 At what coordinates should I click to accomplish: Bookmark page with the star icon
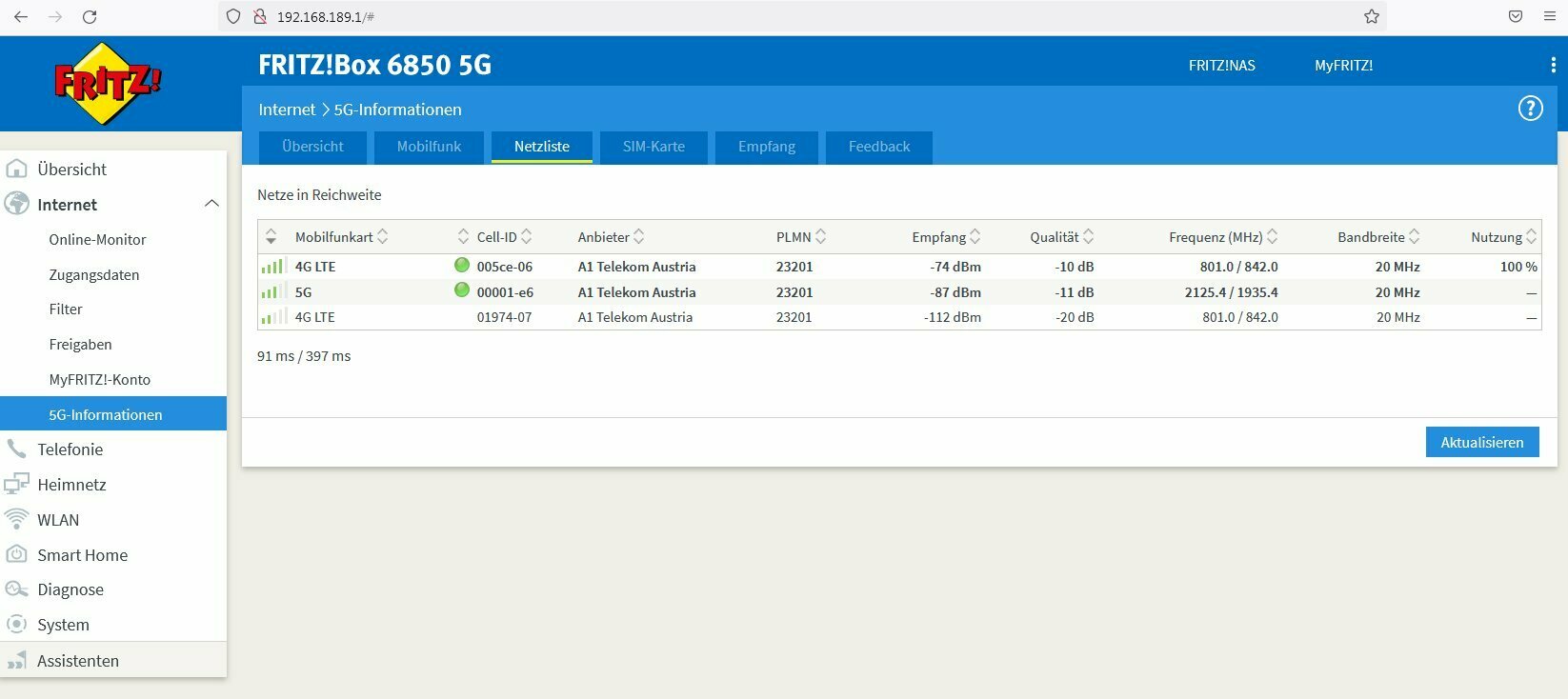pos(1372,16)
